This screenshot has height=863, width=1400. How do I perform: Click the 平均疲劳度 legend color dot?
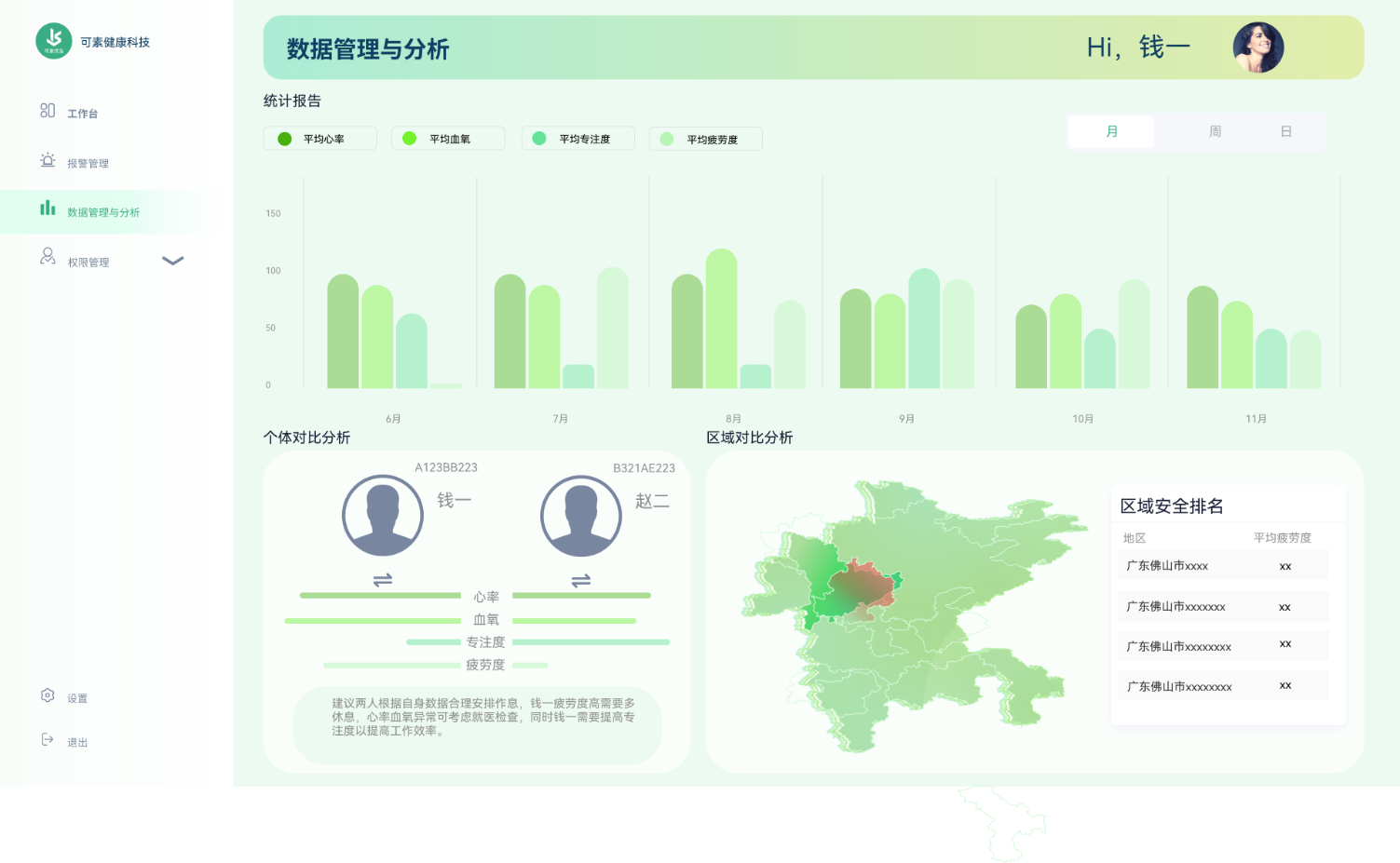[x=667, y=140]
